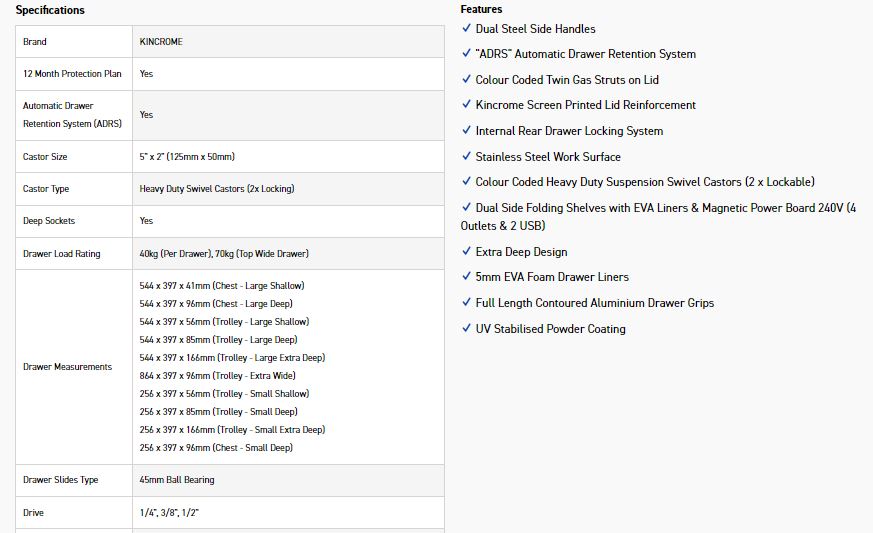This screenshot has height=533, width=873.
Task: Click the 12 Month Protection Plan row label
Action: coord(72,74)
